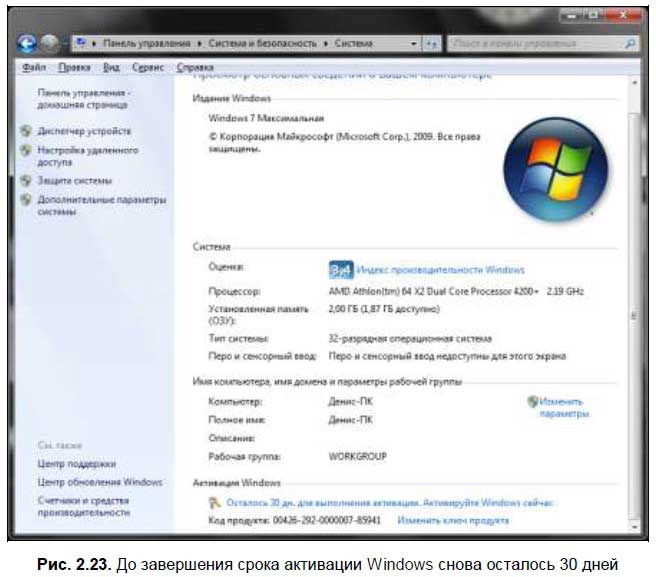Open Индекс производительности Windows link
Image resolution: width=656 pixels, height=577 pixels.
click(x=441, y=270)
